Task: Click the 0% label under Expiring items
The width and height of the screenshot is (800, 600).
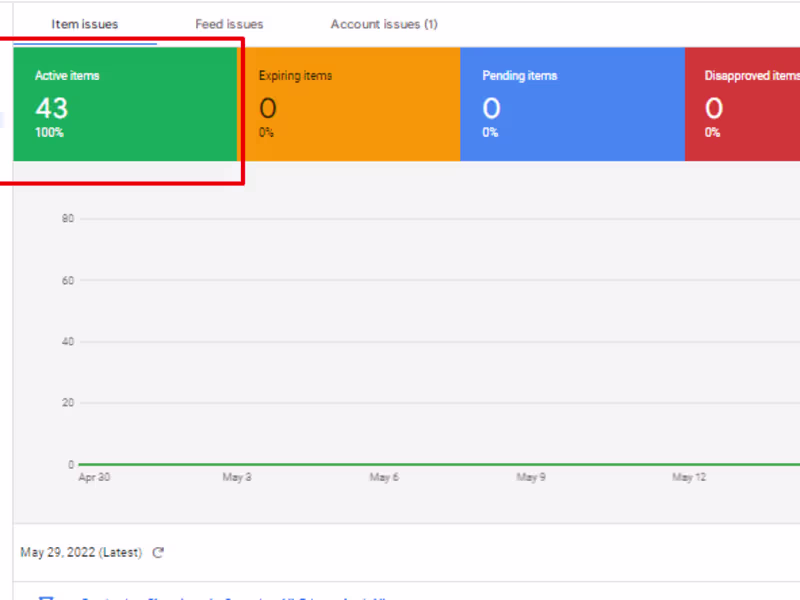Action: click(x=266, y=132)
